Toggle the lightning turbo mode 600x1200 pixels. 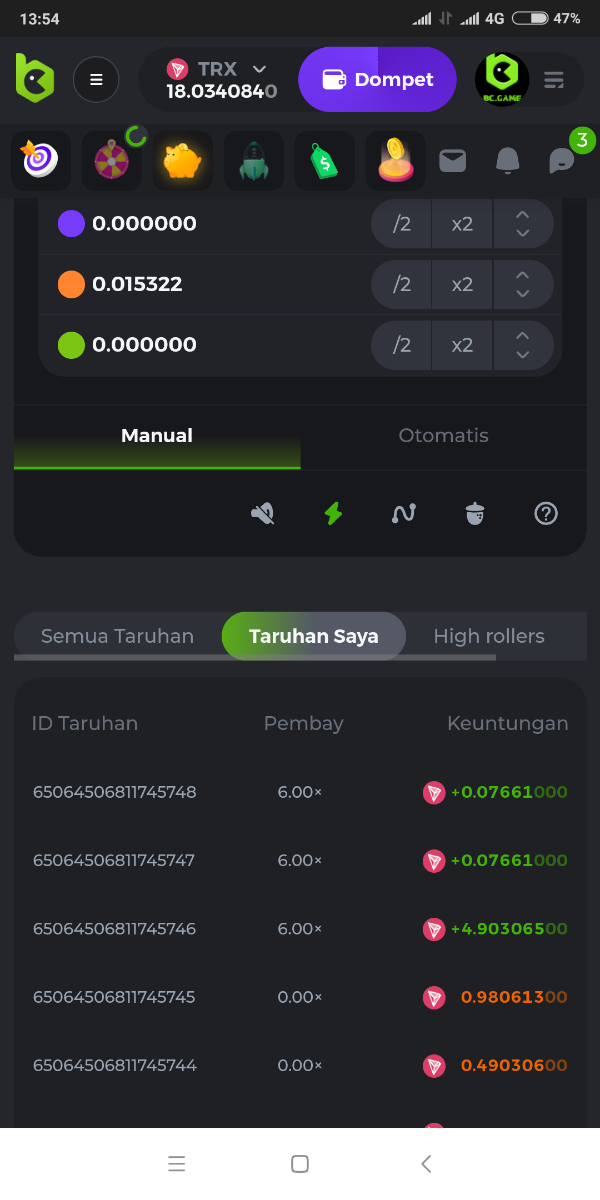tap(333, 514)
